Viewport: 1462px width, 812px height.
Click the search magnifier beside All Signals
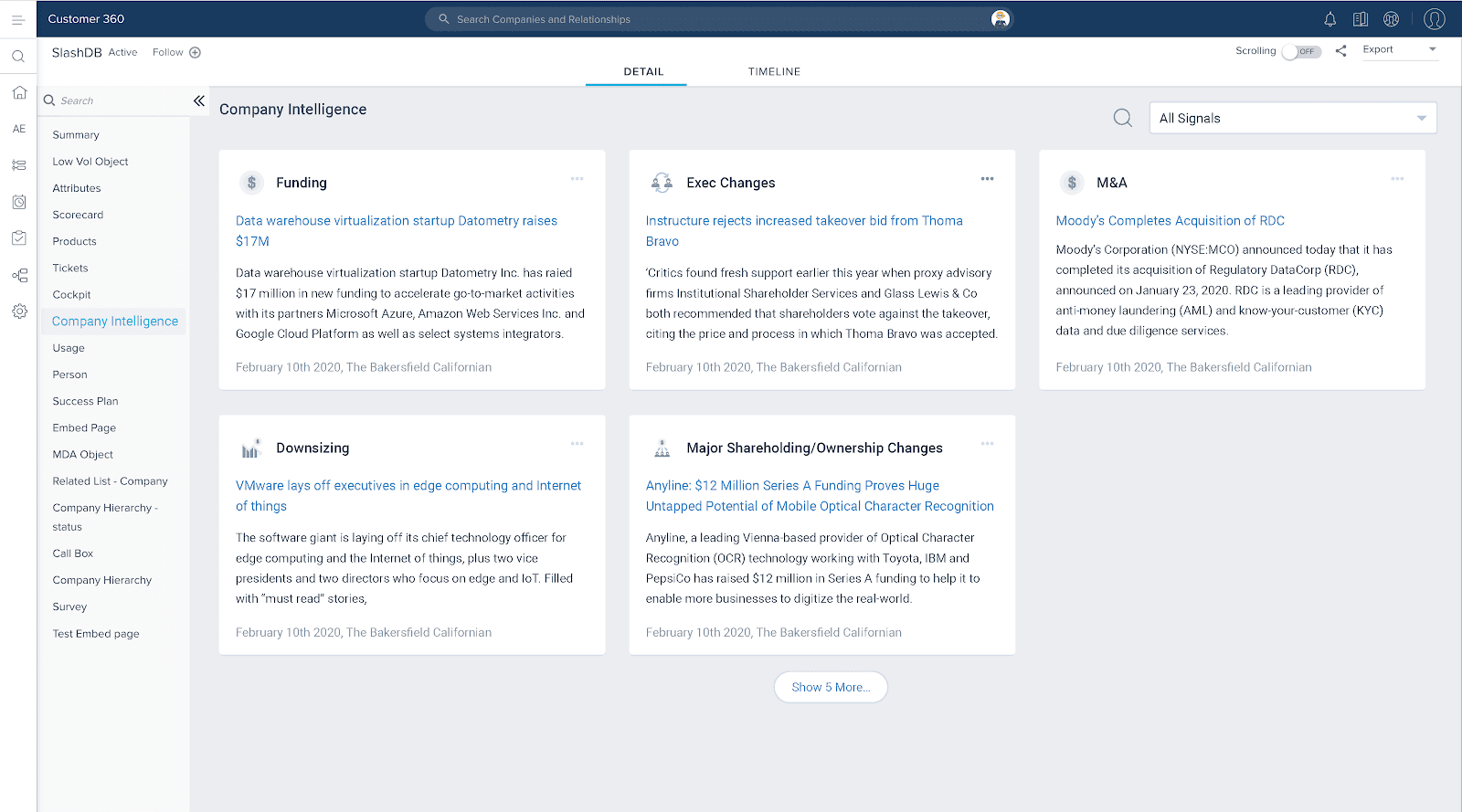pos(1122,118)
